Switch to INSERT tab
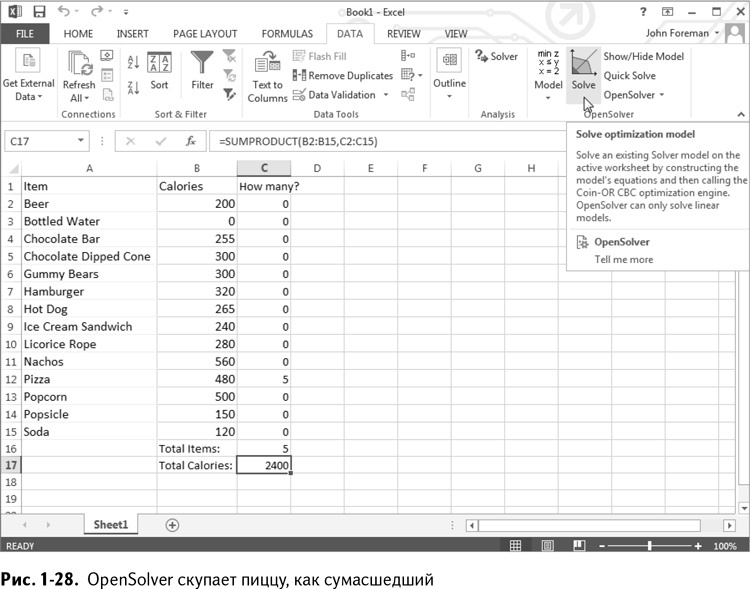The width and height of the screenshot is (750, 589). click(x=132, y=33)
